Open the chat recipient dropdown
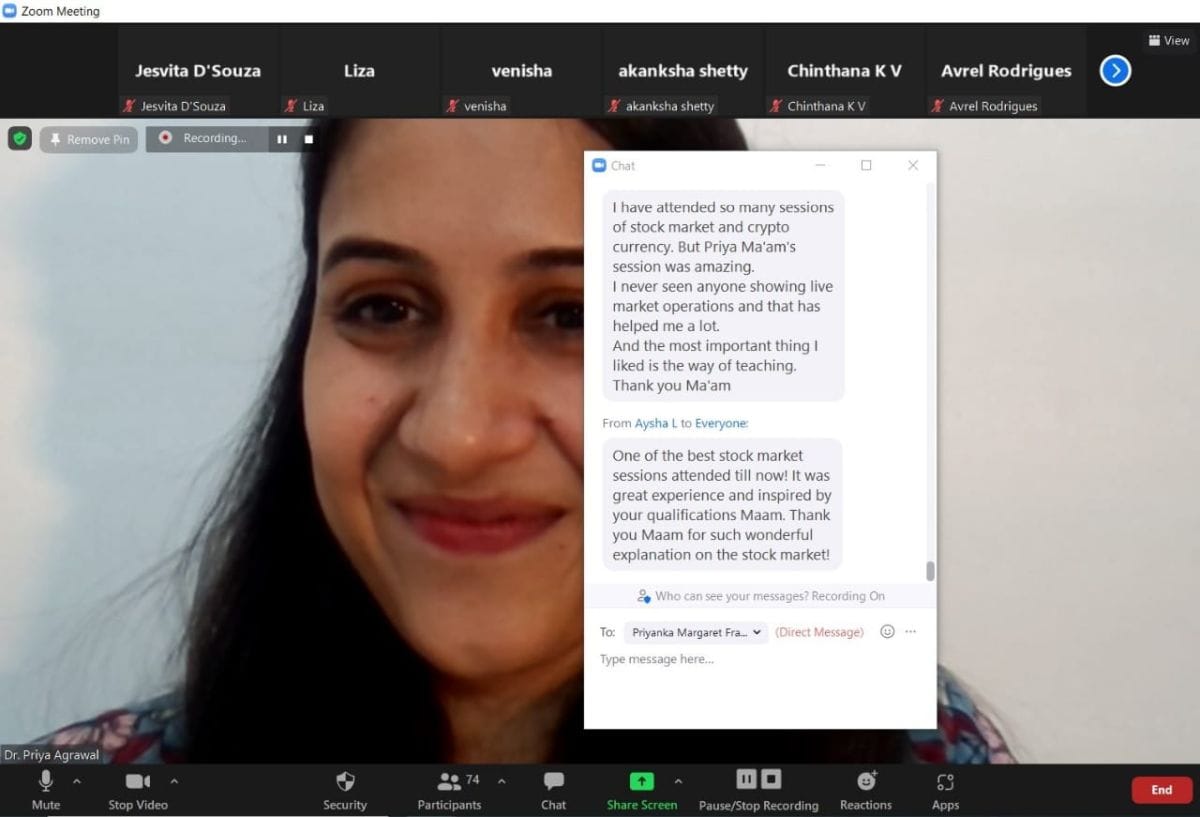Screen dimensions: 1200x817 coord(695,632)
